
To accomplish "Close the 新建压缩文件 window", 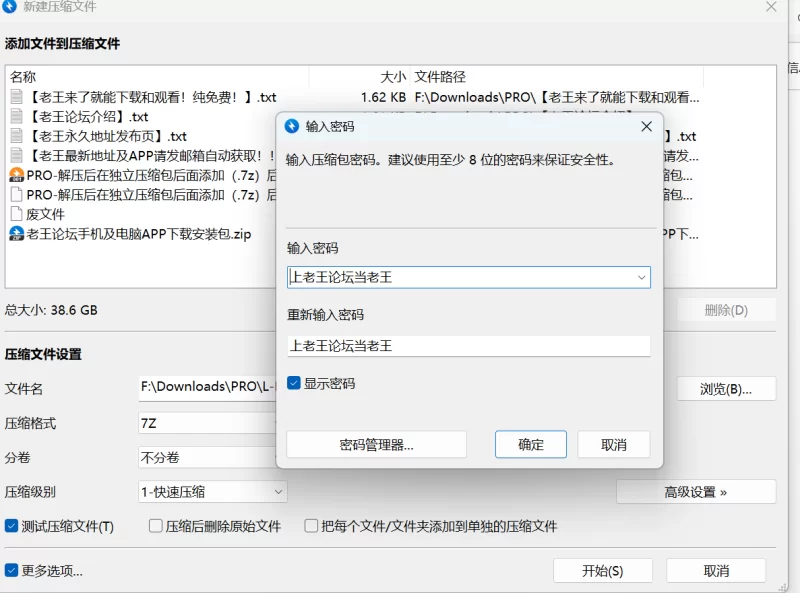I will click(771, 7).
